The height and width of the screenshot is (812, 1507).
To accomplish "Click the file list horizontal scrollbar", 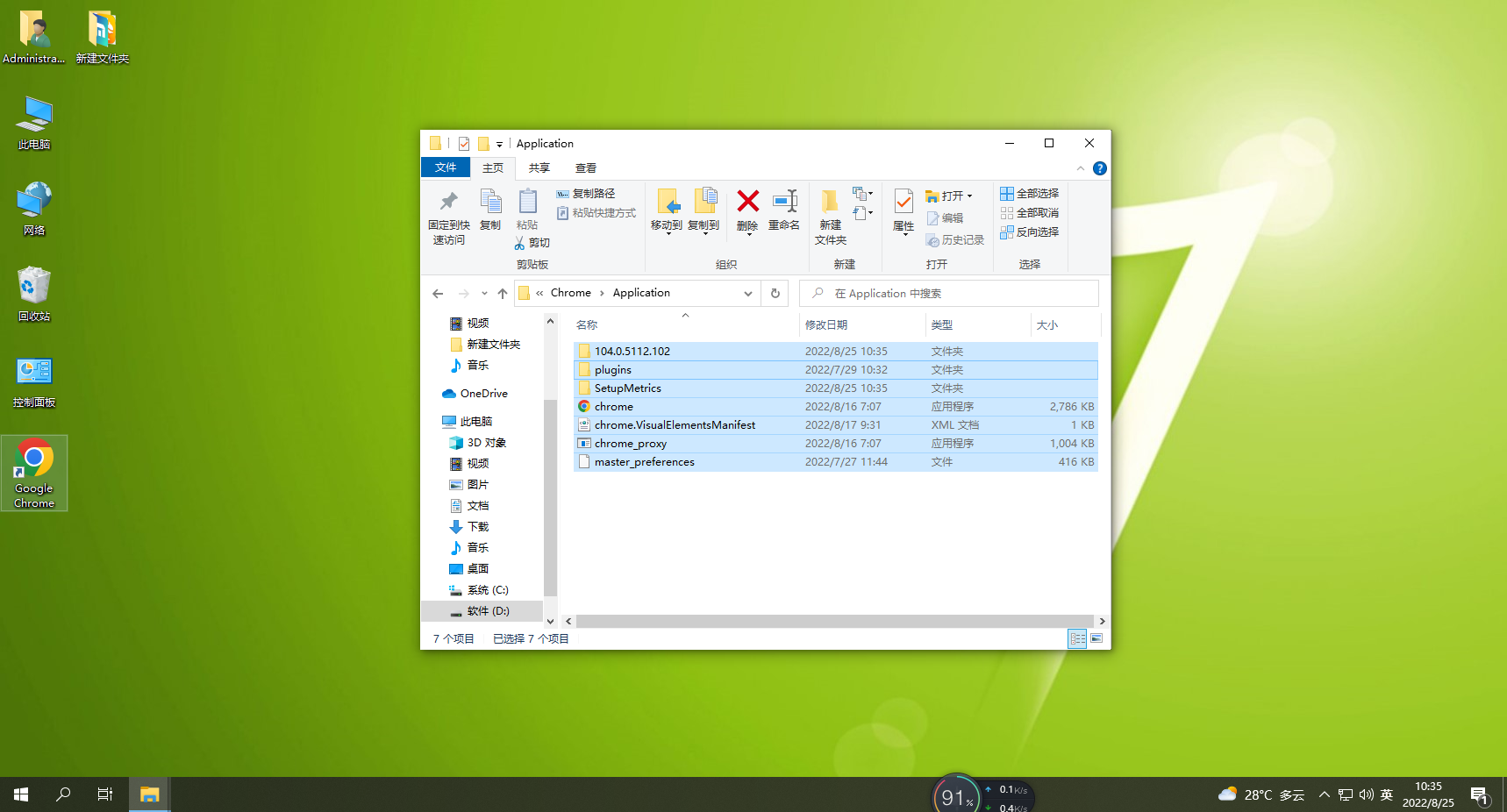I will pos(835,621).
